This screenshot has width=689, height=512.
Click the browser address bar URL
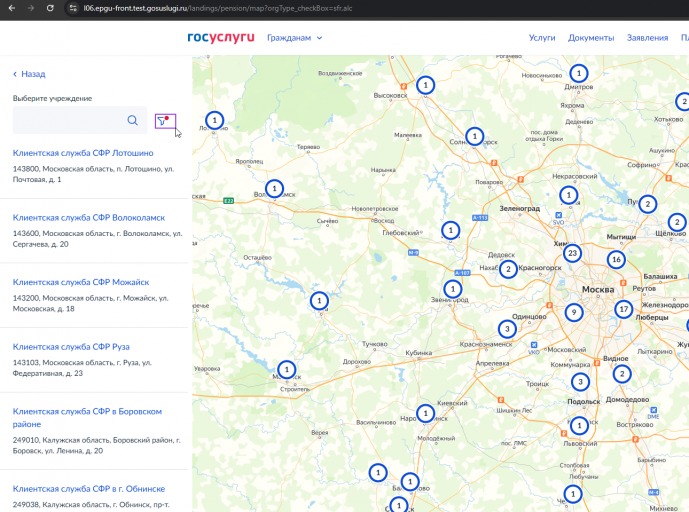[x=218, y=8]
